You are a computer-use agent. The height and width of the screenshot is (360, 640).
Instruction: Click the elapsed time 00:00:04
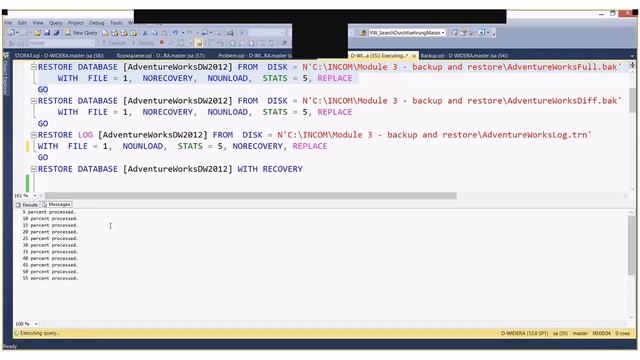click(x=602, y=333)
